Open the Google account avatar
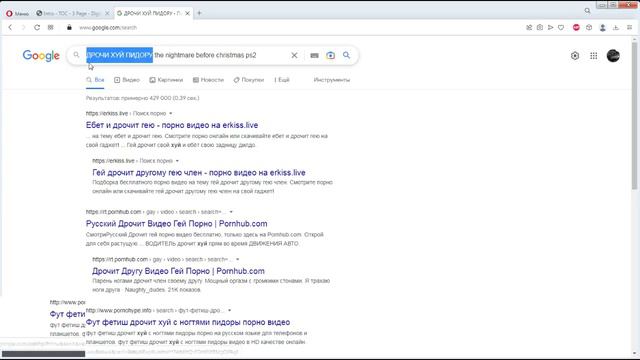This screenshot has width=640, height=360. [613, 56]
